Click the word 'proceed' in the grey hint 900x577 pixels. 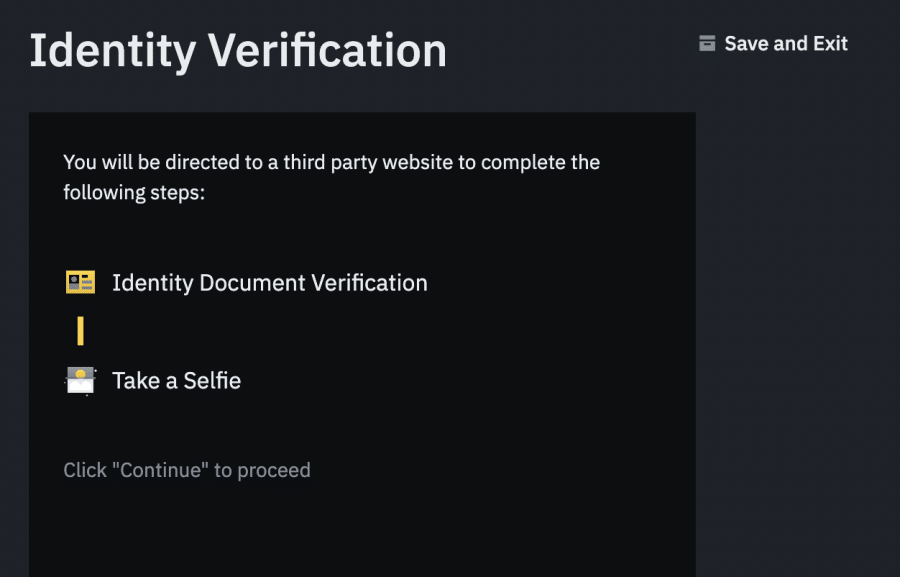(x=274, y=471)
